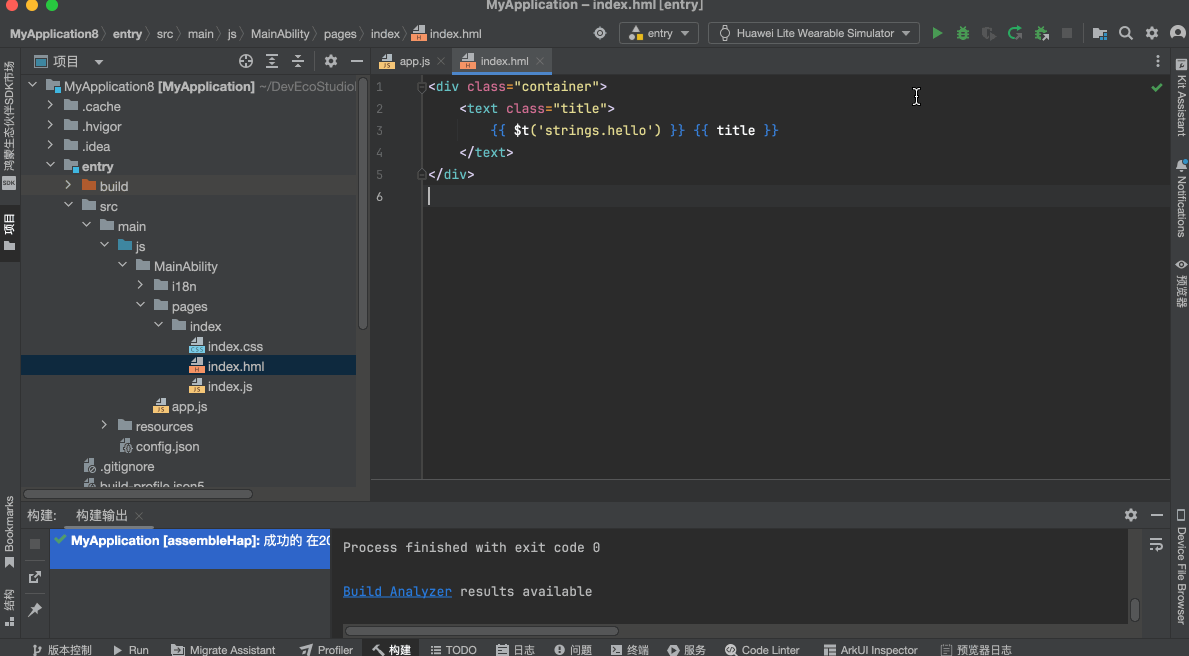The height and width of the screenshot is (656, 1189).
Task: Expand the i18n folder
Action: pyautogui.click(x=140, y=285)
